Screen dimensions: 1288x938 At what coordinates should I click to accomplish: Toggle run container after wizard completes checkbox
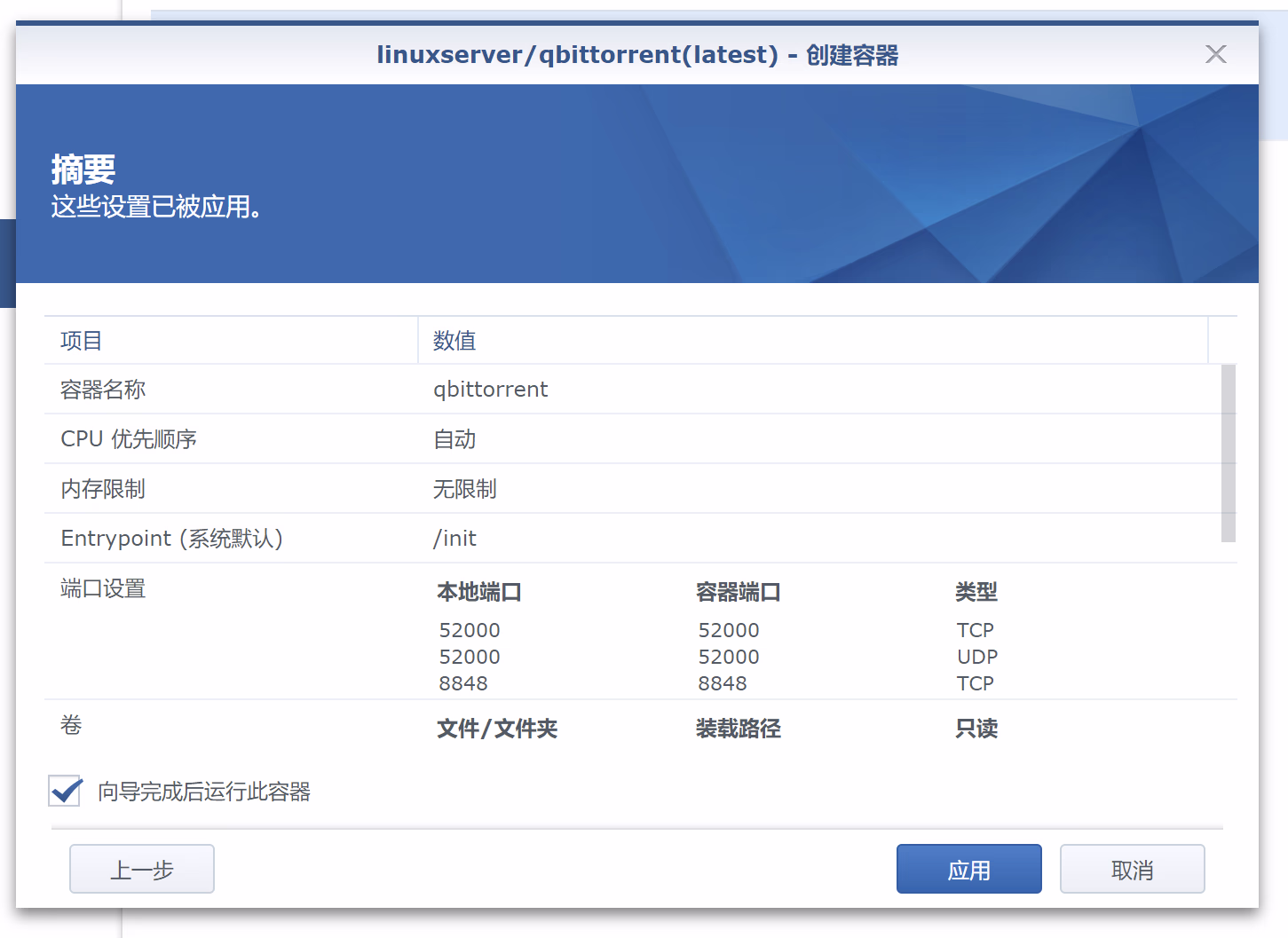(66, 791)
